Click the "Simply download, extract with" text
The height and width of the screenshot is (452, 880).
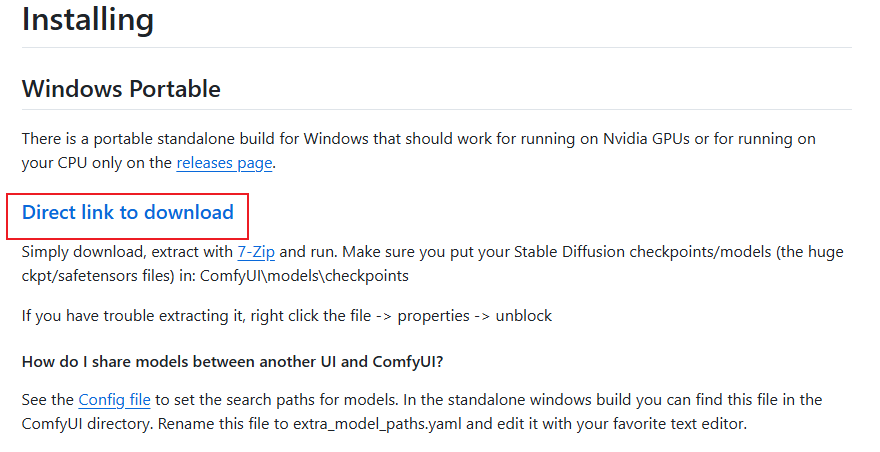click(x=127, y=252)
